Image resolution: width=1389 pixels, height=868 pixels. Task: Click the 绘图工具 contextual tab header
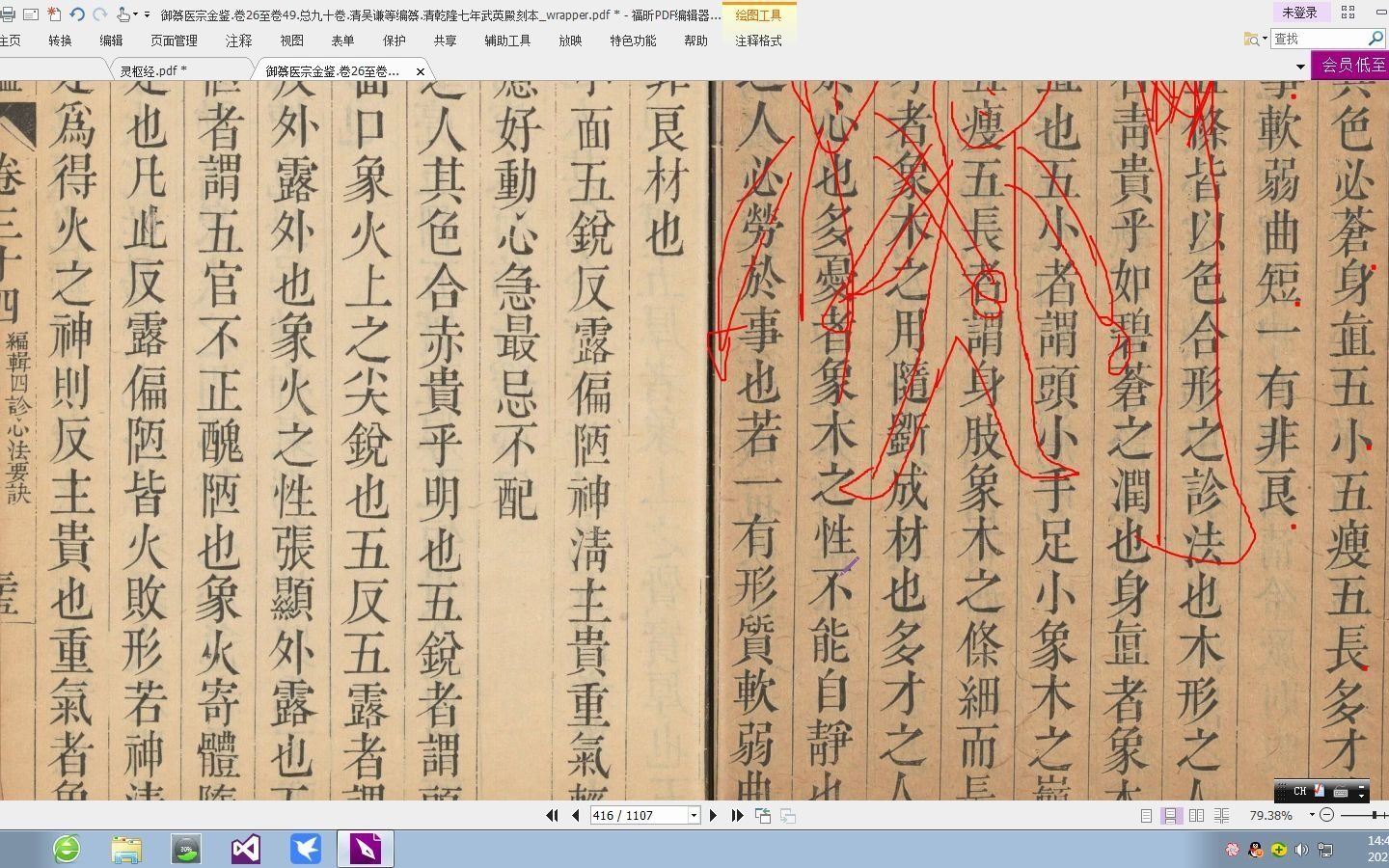click(x=758, y=14)
